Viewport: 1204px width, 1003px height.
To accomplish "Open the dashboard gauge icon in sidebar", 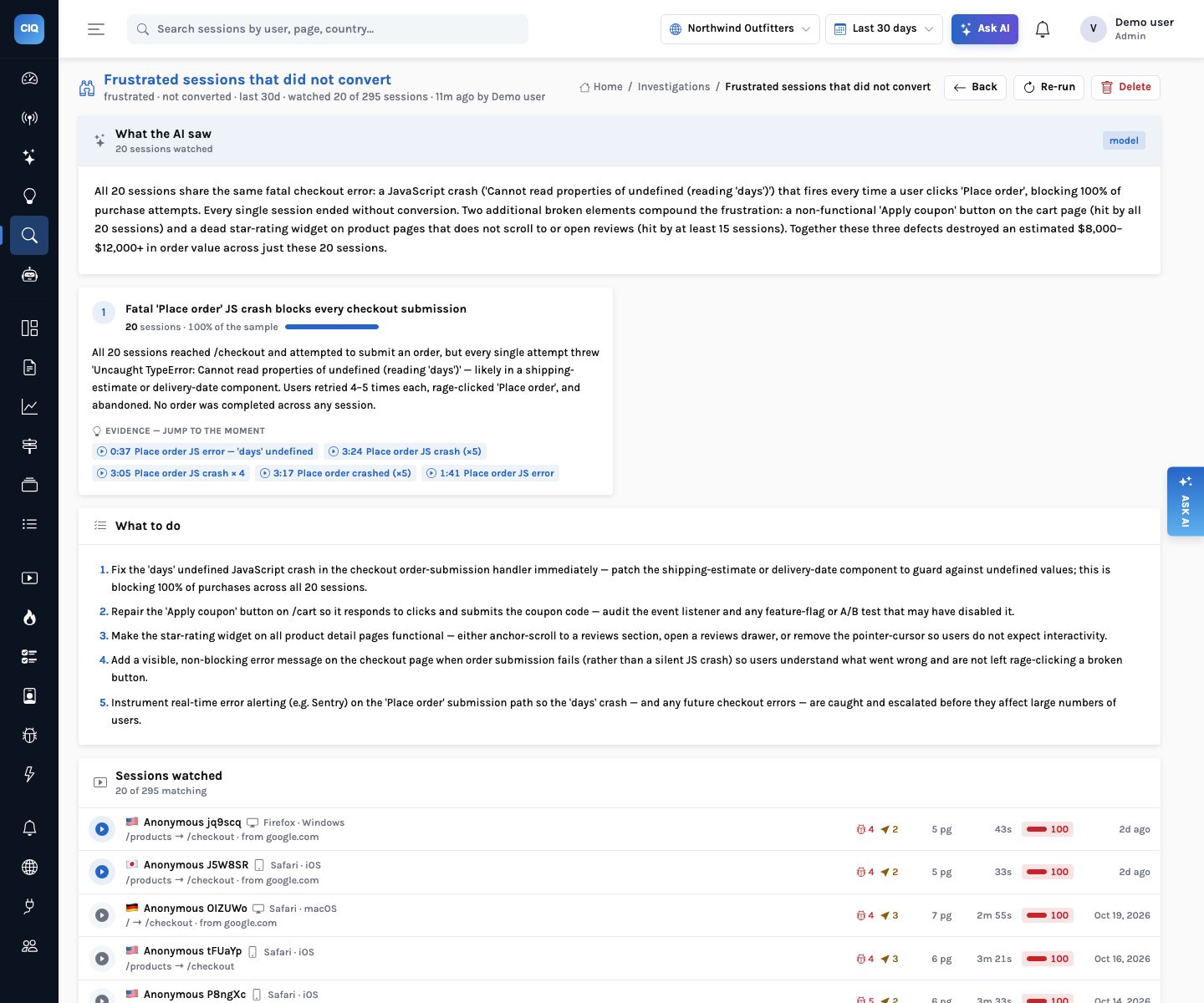I will pyautogui.click(x=29, y=79).
